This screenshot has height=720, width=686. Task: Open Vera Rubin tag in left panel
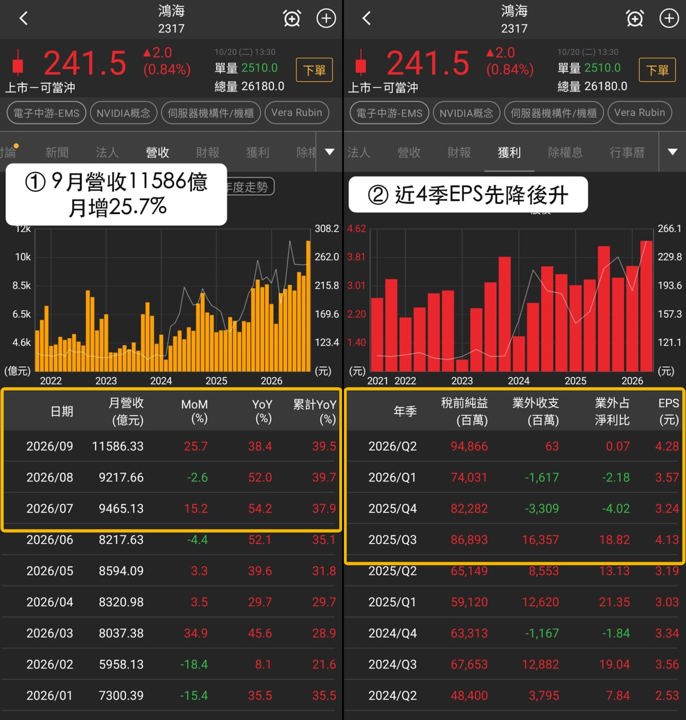[297, 113]
